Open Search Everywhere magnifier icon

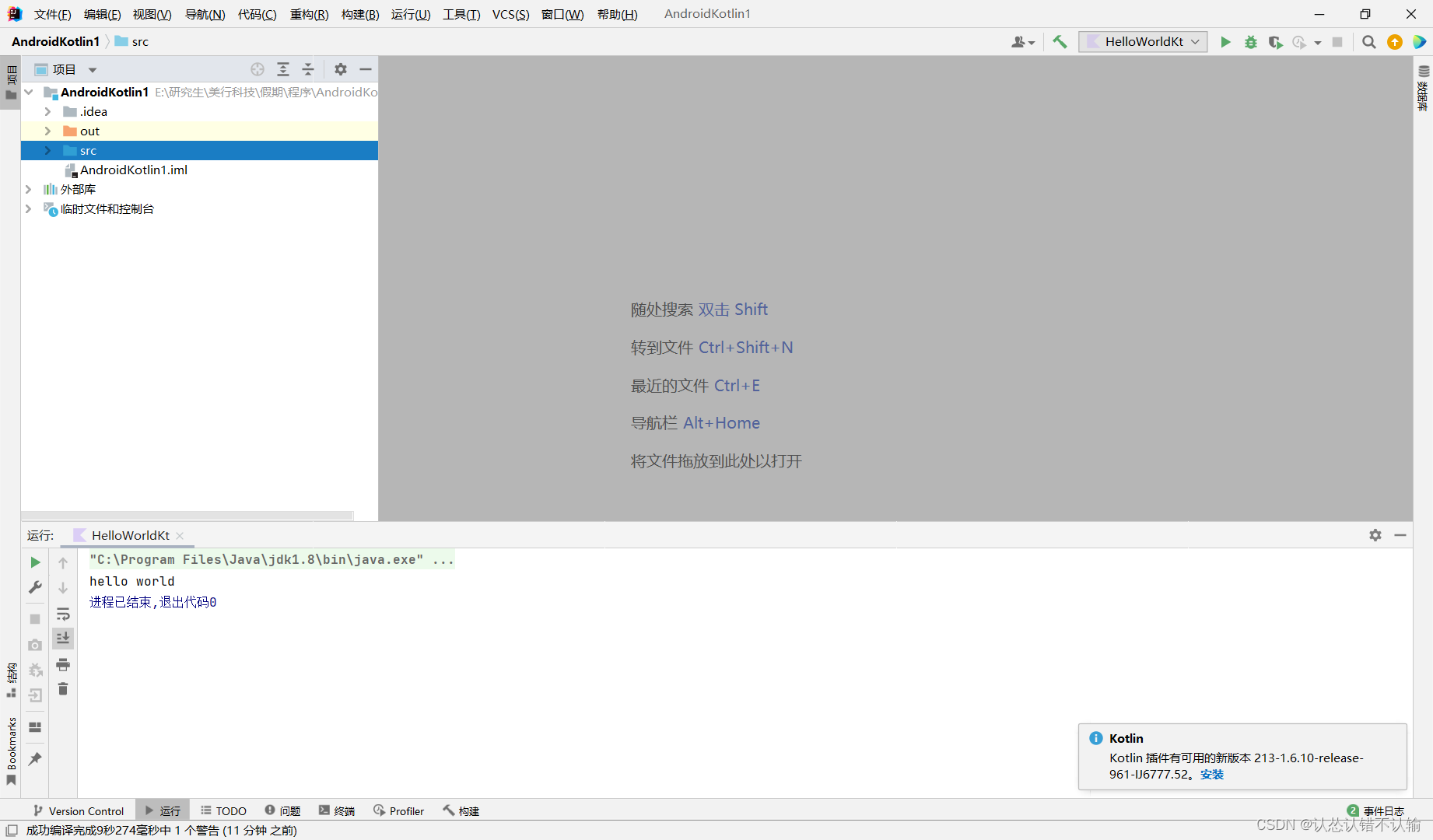pos(1369,42)
